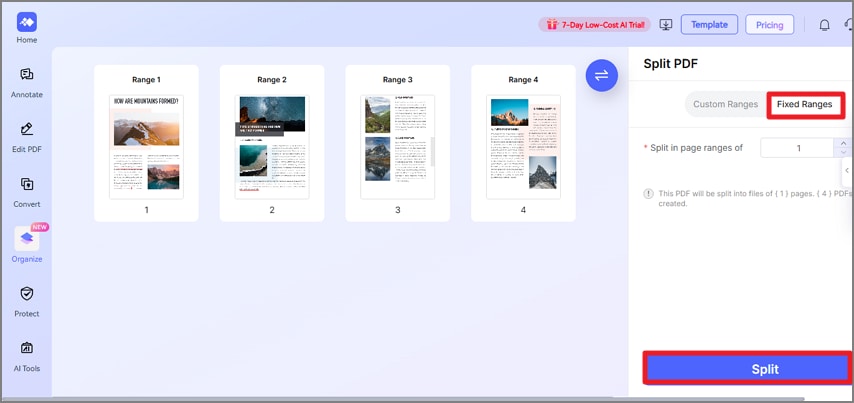This screenshot has width=854, height=403.
Task: Click the 7-Day Low-Cost AI Trial banner
Action: coord(594,25)
